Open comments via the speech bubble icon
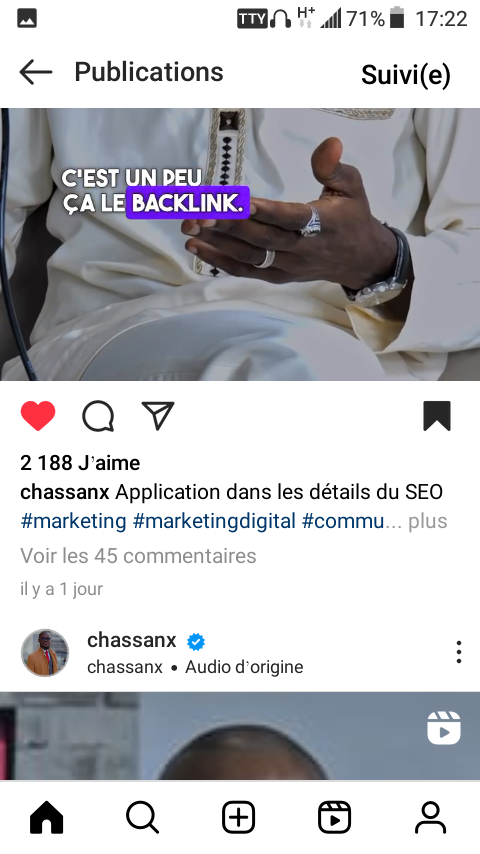Viewport: 480px width, 854px height. click(98, 417)
